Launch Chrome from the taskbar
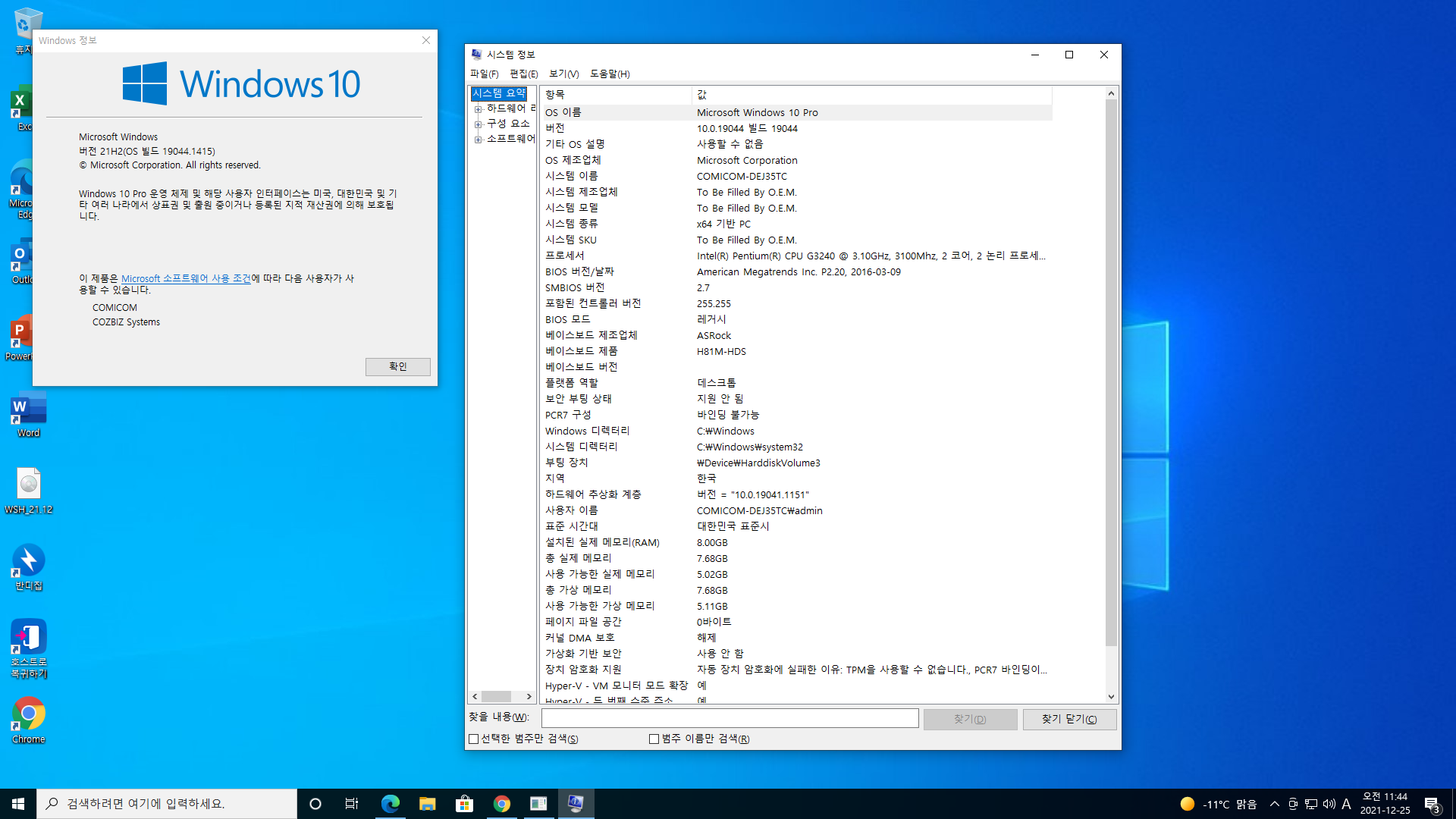The width and height of the screenshot is (1456, 819). pos(501,804)
